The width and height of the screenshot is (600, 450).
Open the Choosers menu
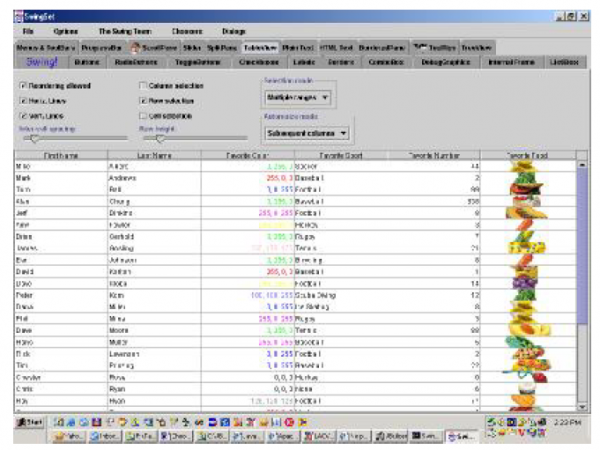point(187,32)
